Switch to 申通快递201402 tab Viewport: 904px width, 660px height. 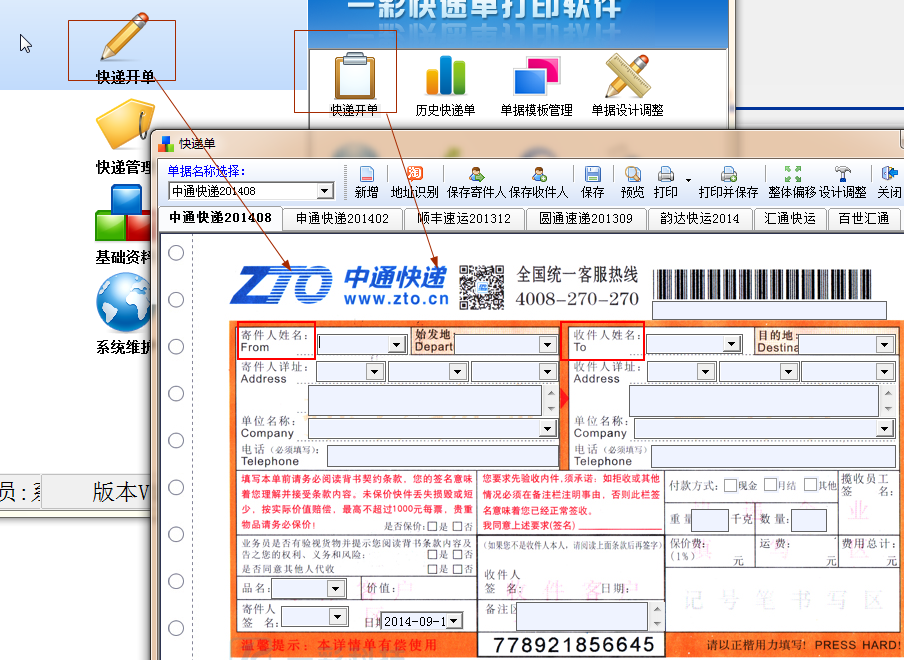(x=342, y=218)
